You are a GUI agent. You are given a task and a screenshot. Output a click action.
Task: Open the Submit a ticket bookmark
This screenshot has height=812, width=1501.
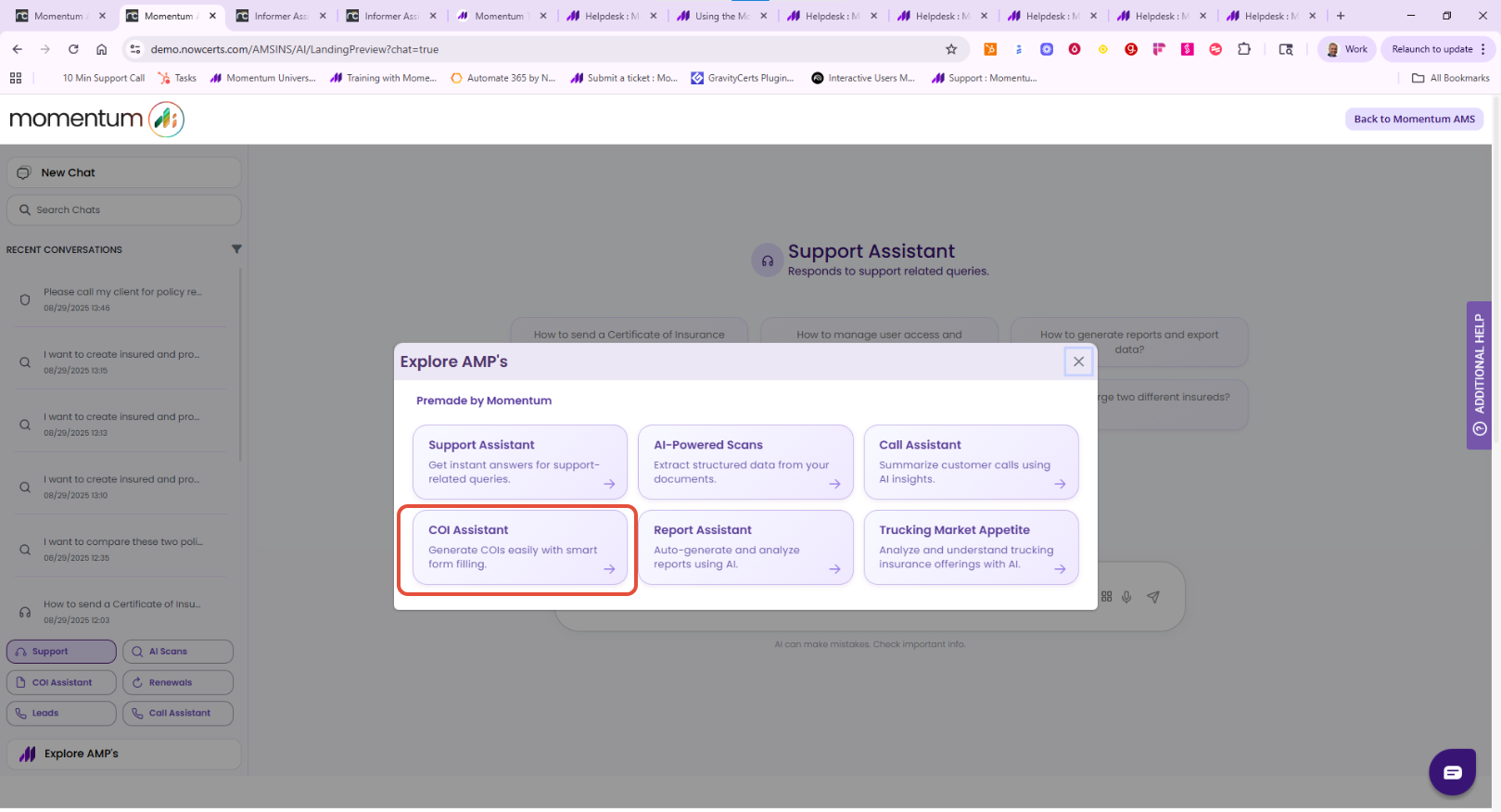click(x=624, y=78)
